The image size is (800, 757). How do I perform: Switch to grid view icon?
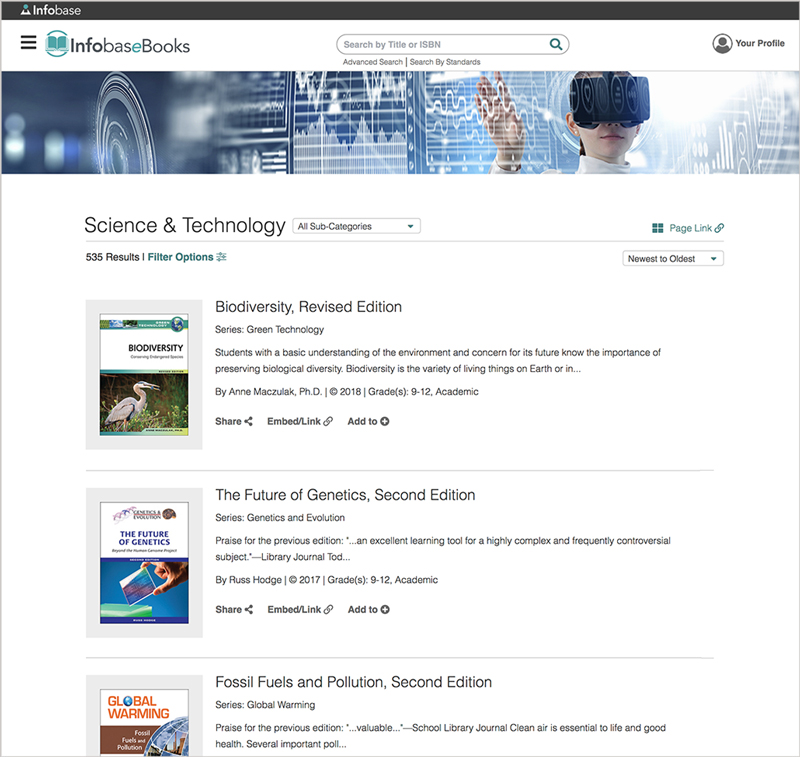click(658, 228)
